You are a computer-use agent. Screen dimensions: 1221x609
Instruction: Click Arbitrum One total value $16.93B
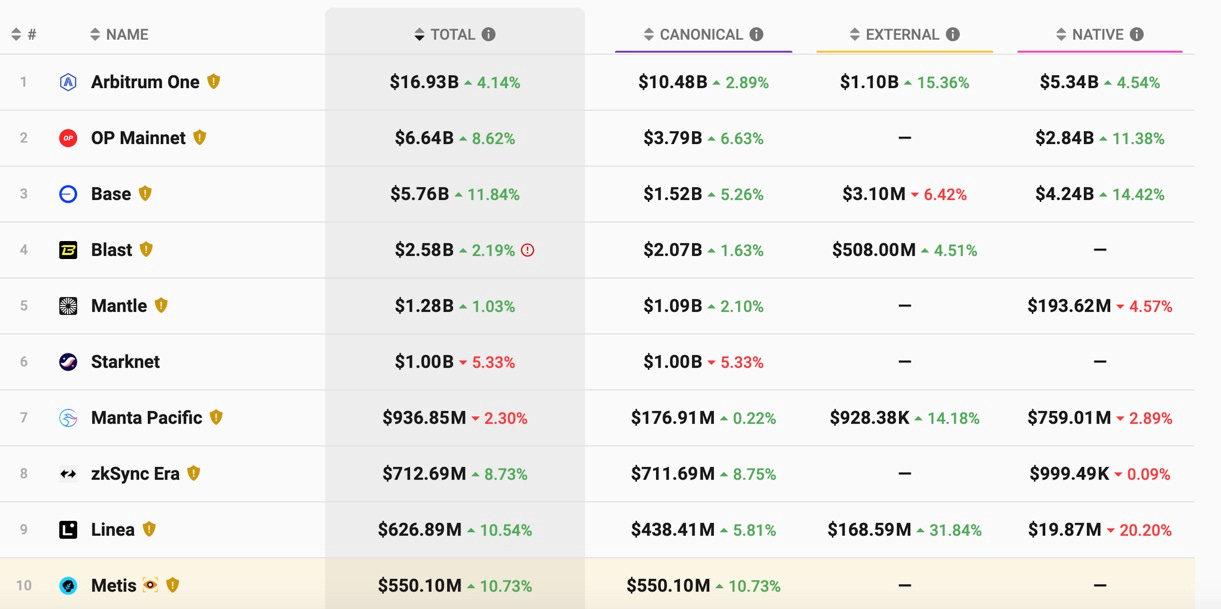pos(424,82)
